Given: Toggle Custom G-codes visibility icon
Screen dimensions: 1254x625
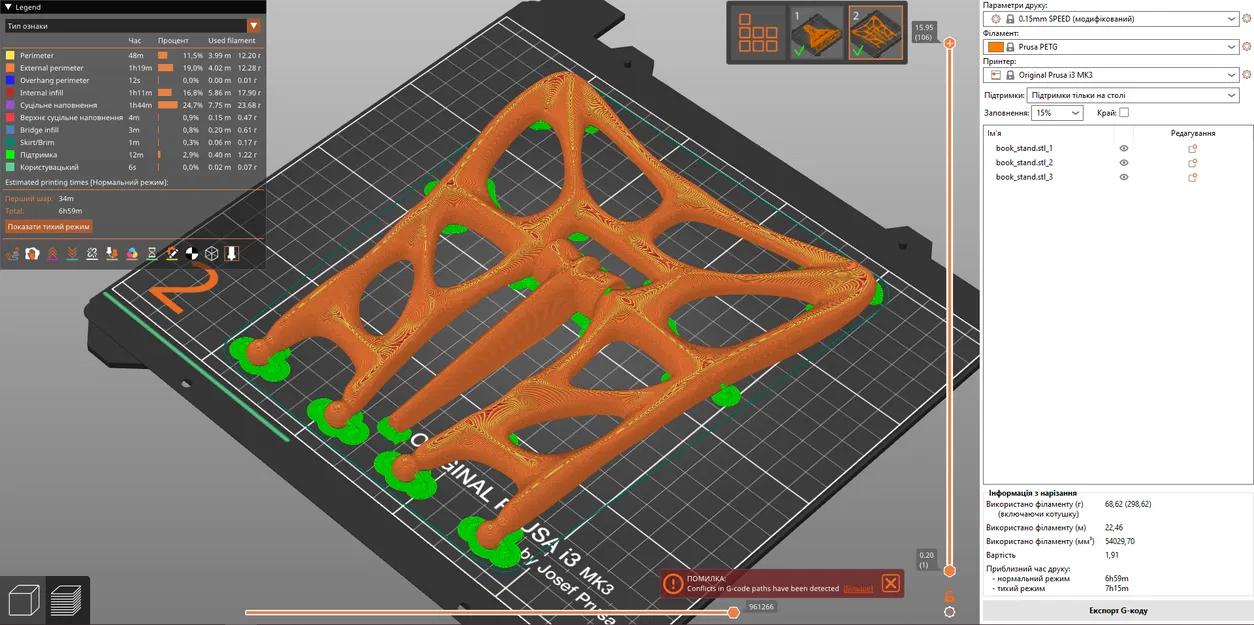Looking at the screenshot, I should click(x=172, y=254).
